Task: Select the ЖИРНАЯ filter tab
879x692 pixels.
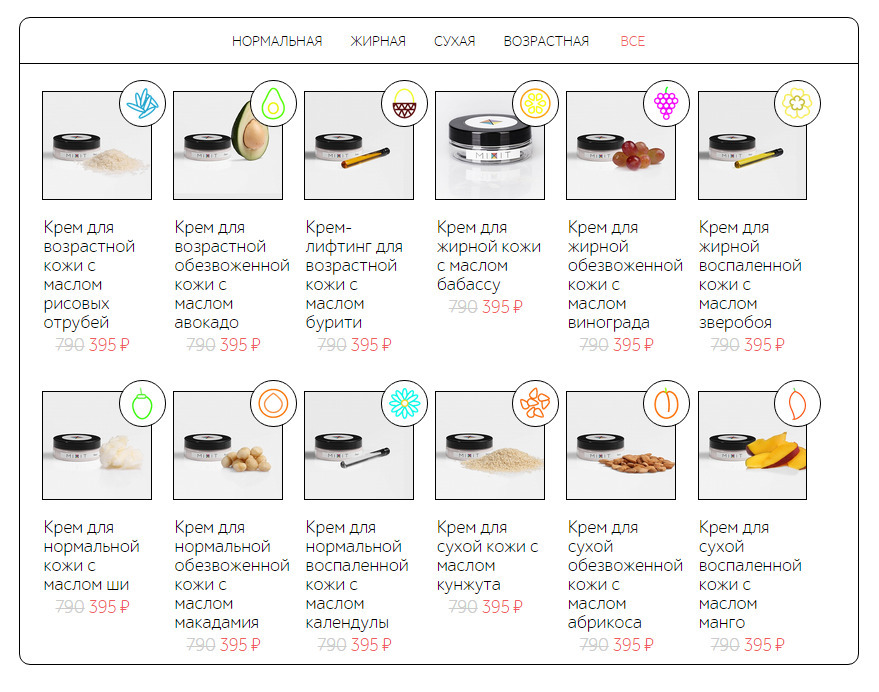Action: point(378,41)
